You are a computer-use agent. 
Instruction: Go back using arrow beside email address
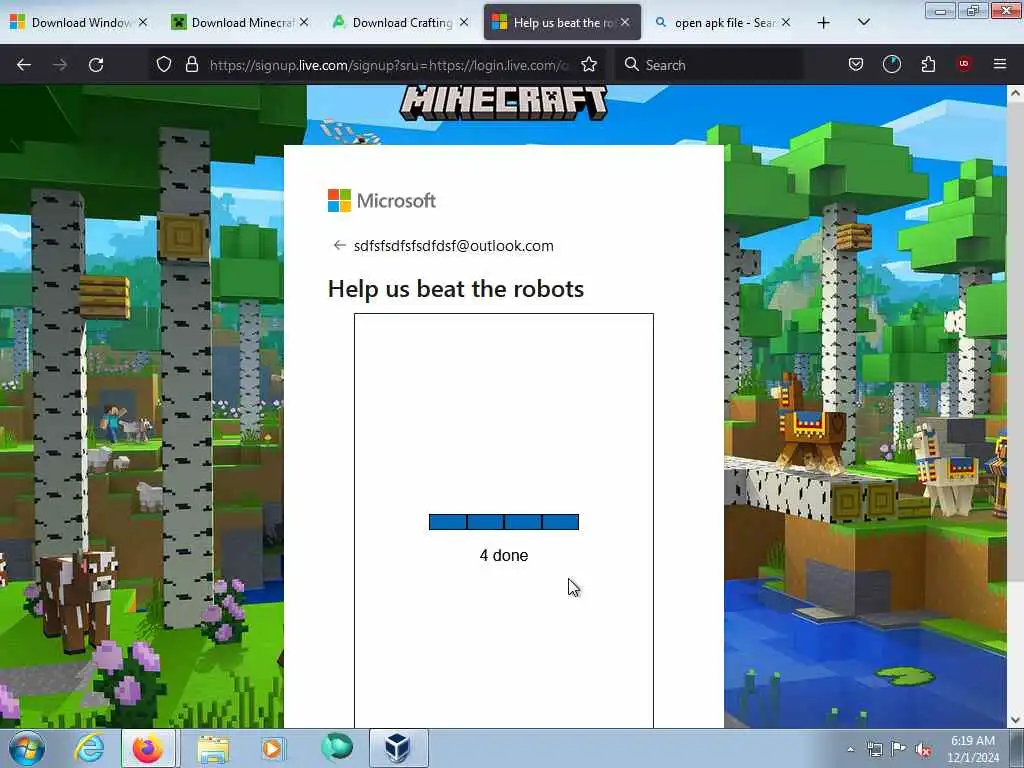click(x=339, y=246)
